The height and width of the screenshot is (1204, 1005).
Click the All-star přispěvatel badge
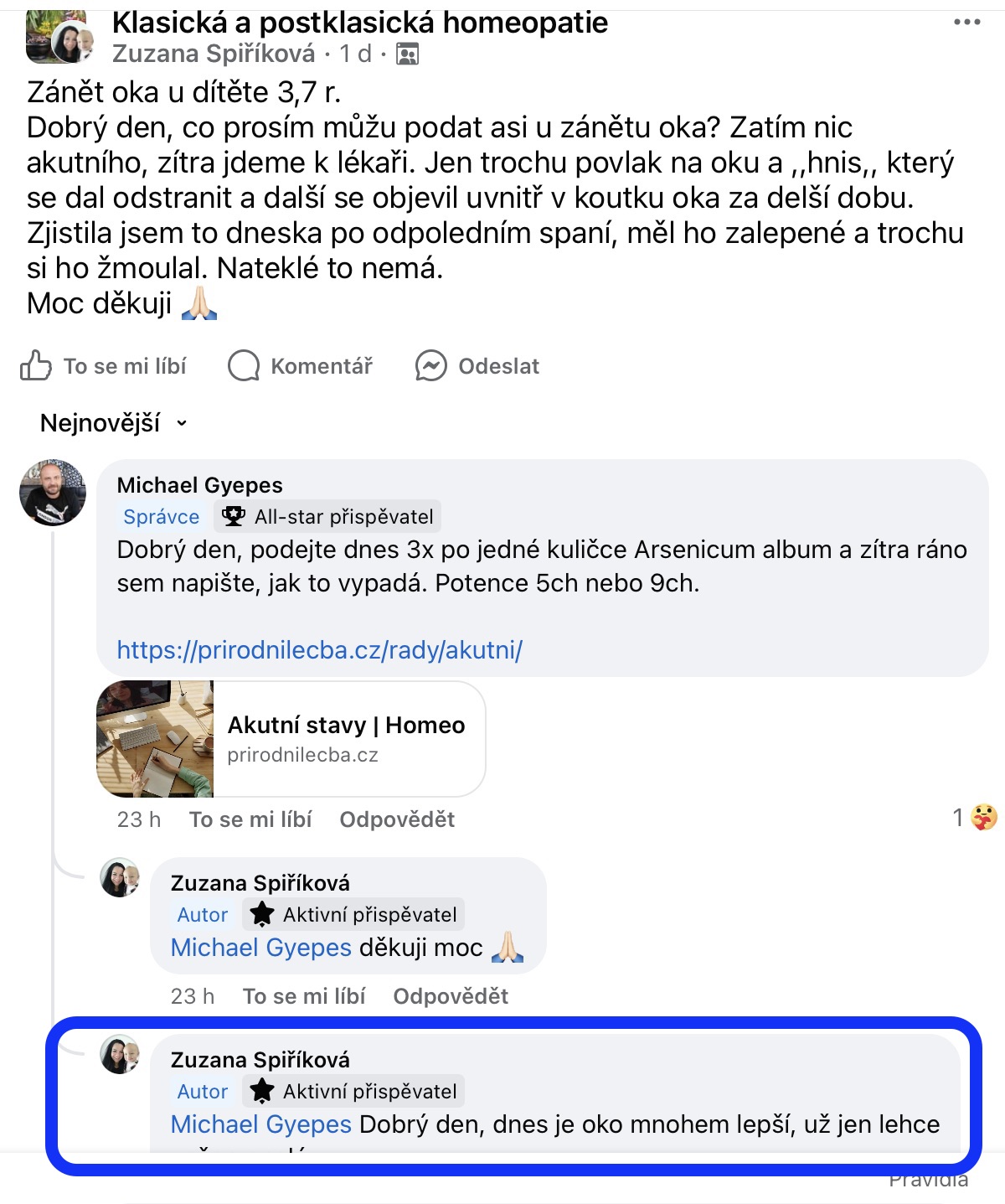click(x=327, y=517)
